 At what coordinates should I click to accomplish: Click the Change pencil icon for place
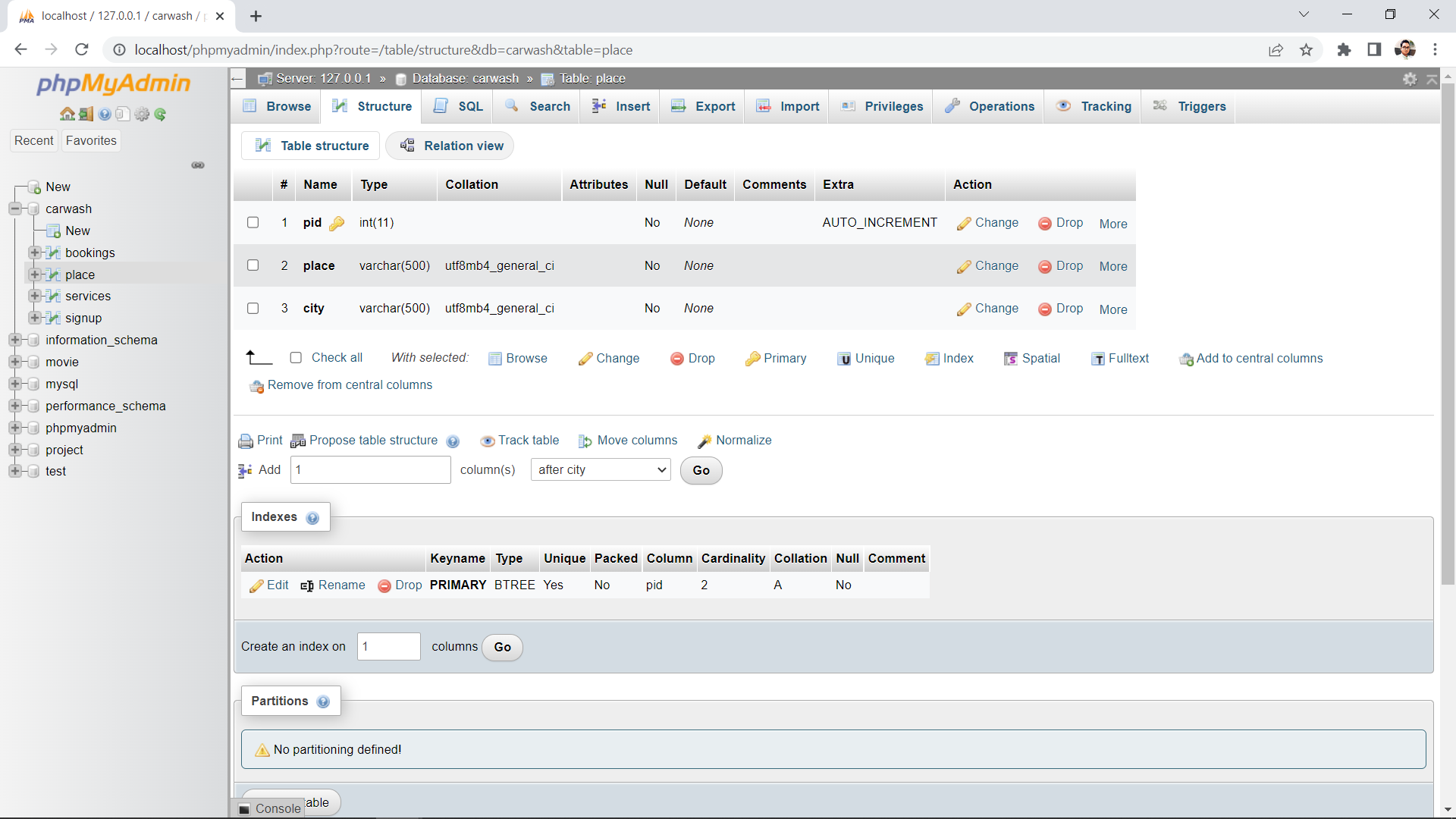click(965, 265)
